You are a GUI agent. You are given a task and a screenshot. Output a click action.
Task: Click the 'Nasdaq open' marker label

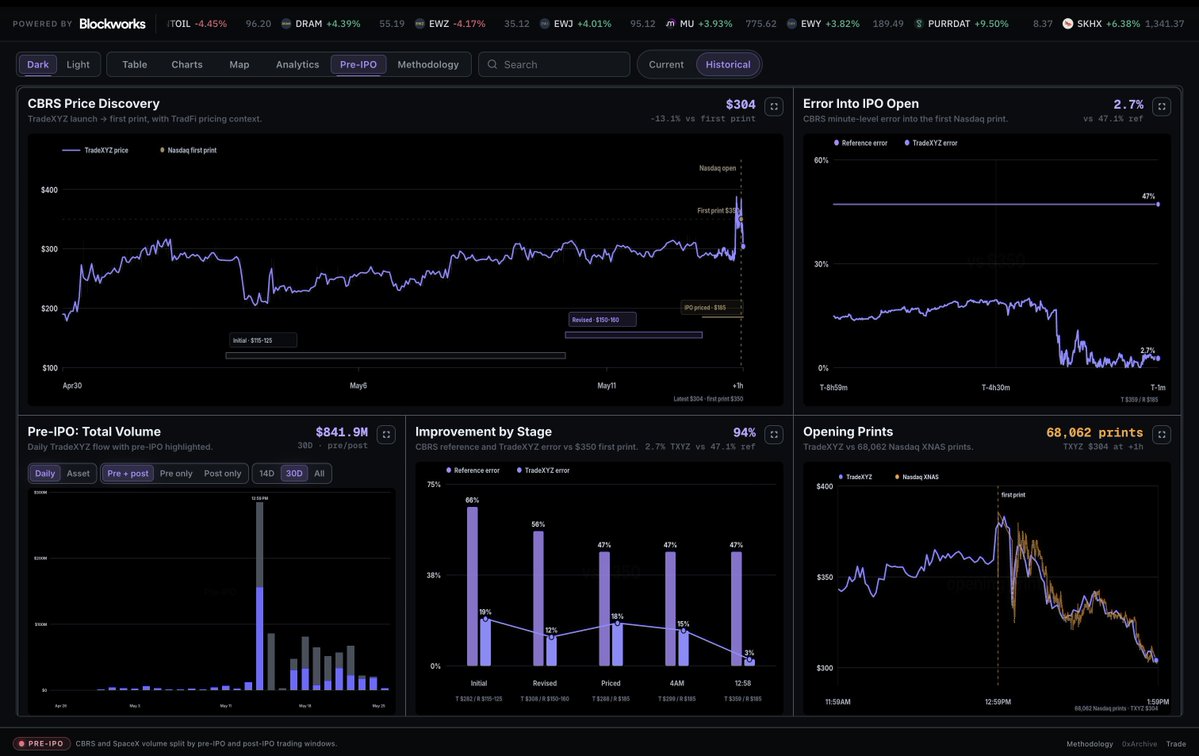point(717,168)
